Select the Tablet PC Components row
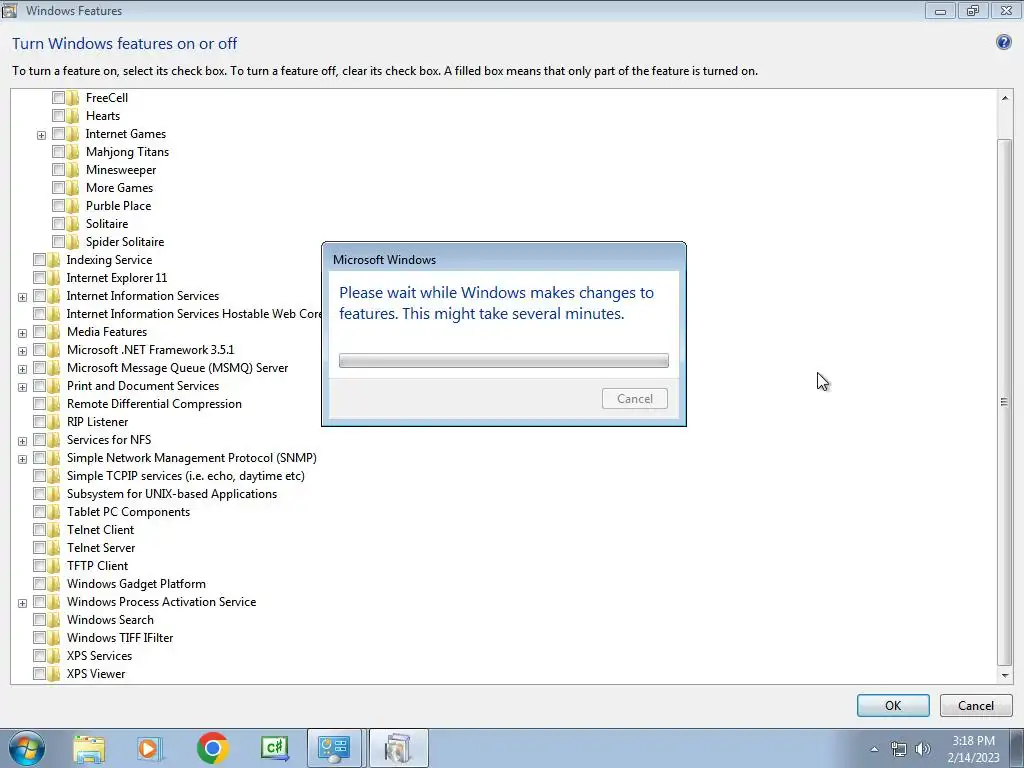 coord(128,512)
